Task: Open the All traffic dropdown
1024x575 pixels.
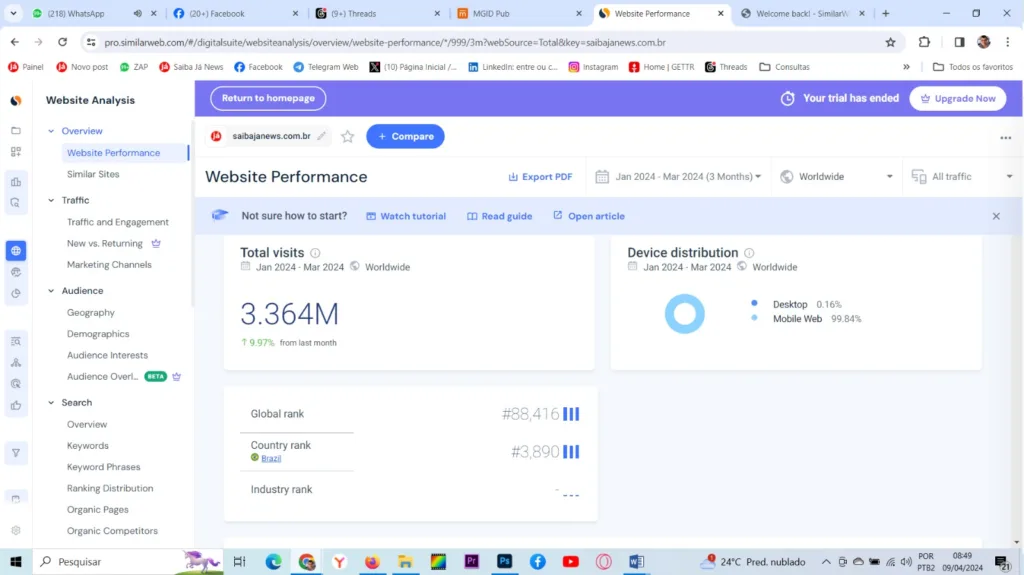Action: click(x=961, y=177)
